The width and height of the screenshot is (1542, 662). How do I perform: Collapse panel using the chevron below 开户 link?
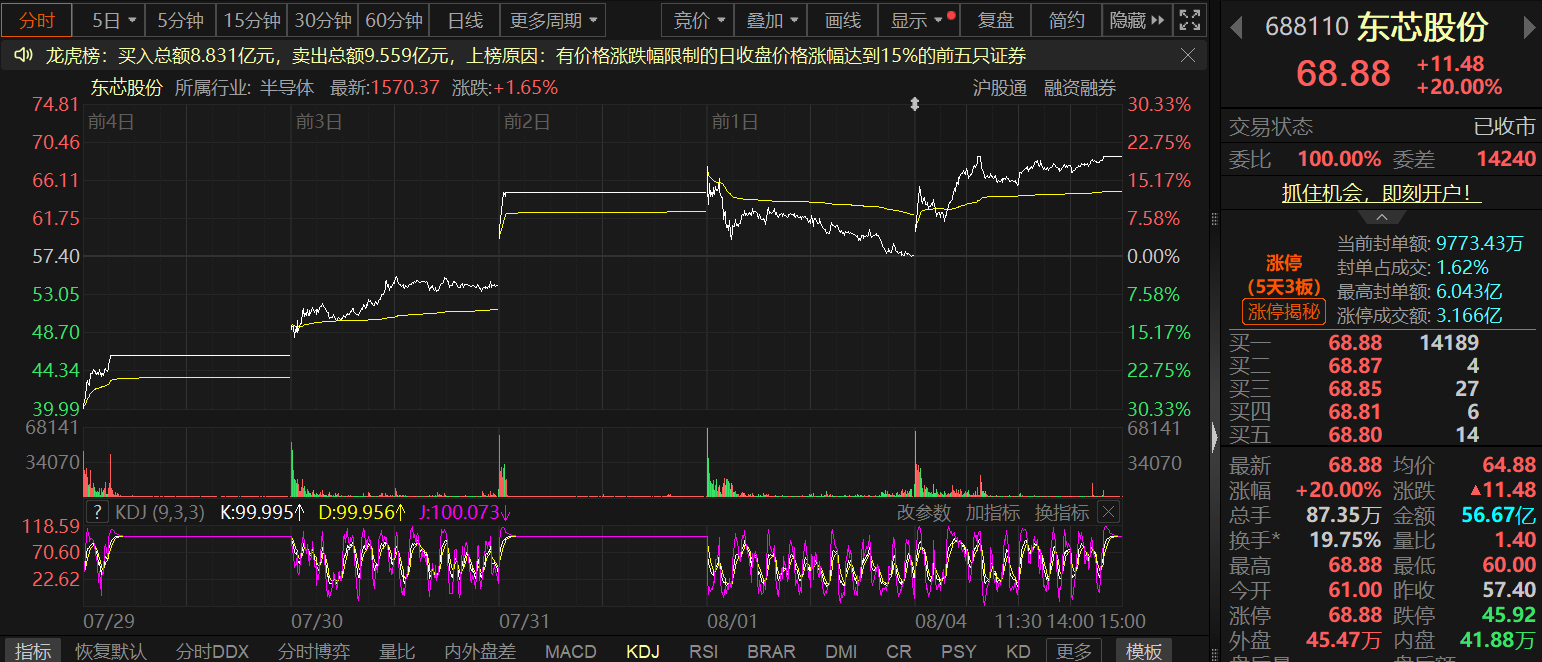tap(1381, 218)
